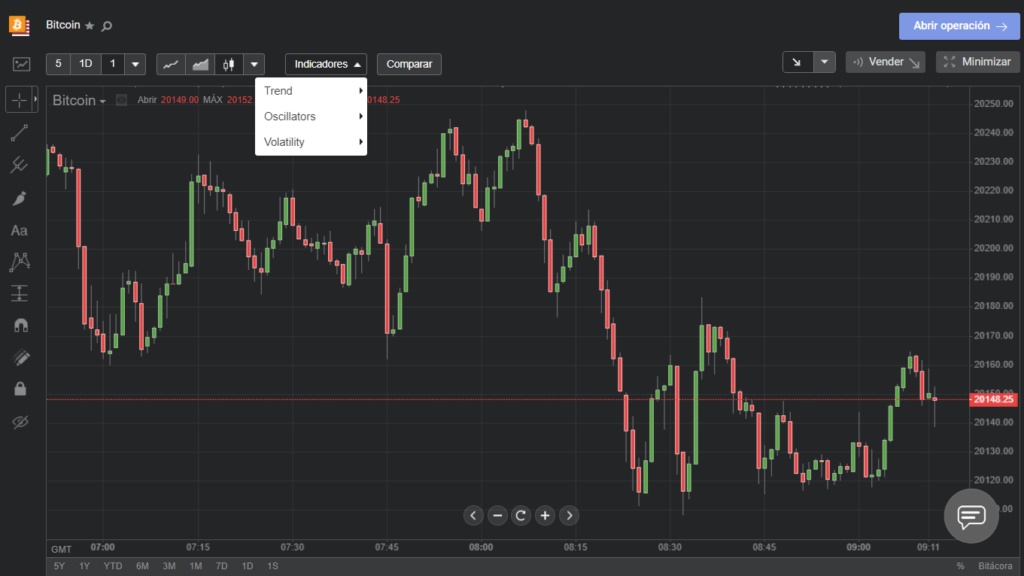Toggle the magnet snap mode
1024x576 pixels.
(20, 325)
